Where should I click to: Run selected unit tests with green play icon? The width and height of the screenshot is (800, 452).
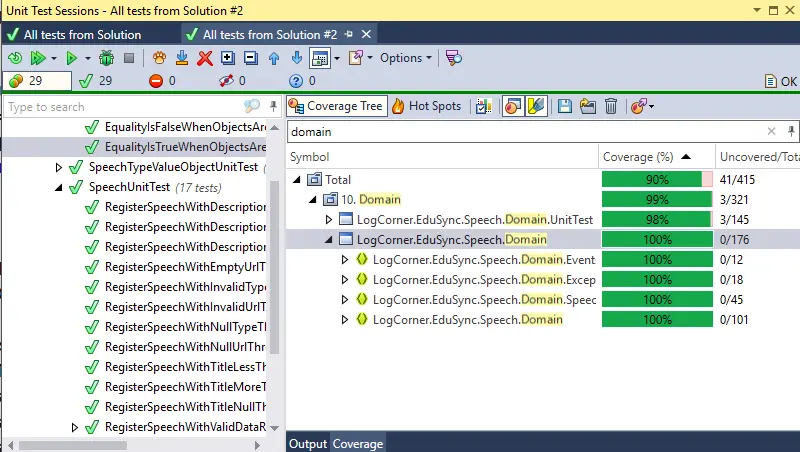tap(71, 58)
